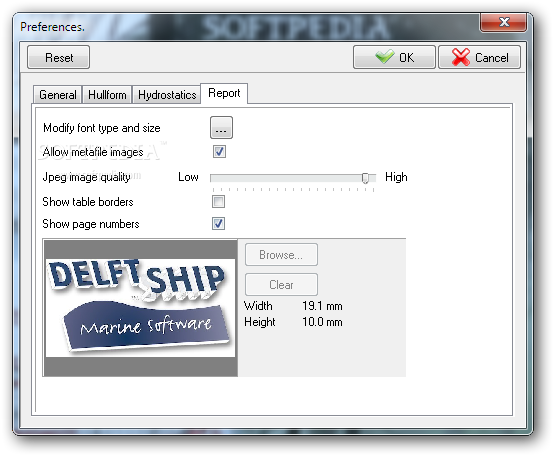
Task: Click the 10.0 mm height value
Action: (322, 322)
